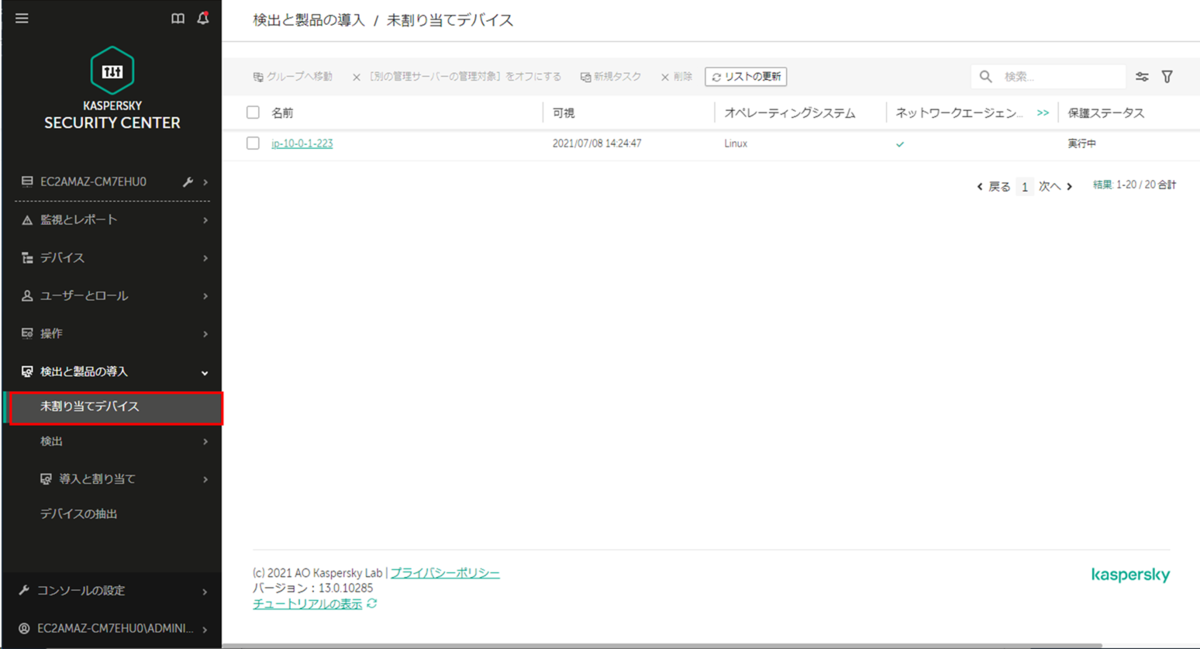
Task: Click the Kaspersky logo in footer
Action: 1130,575
